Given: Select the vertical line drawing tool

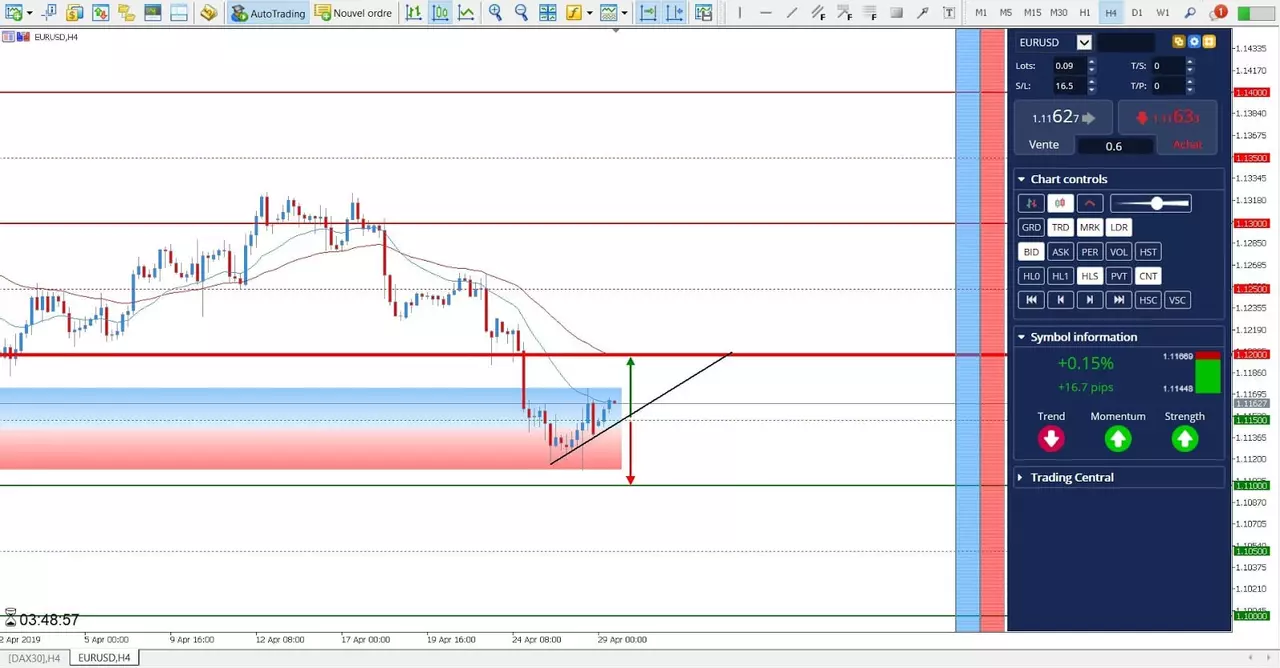Looking at the screenshot, I should click(740, 13).
